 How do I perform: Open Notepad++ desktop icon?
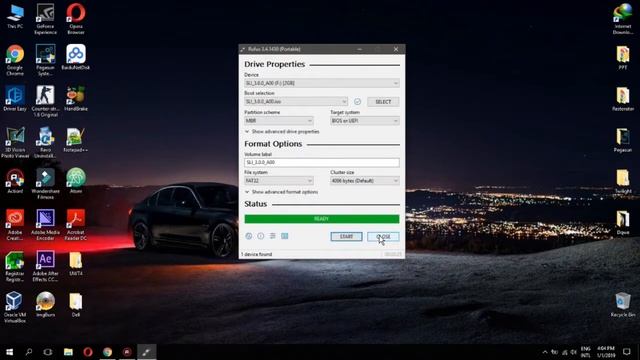76,140
